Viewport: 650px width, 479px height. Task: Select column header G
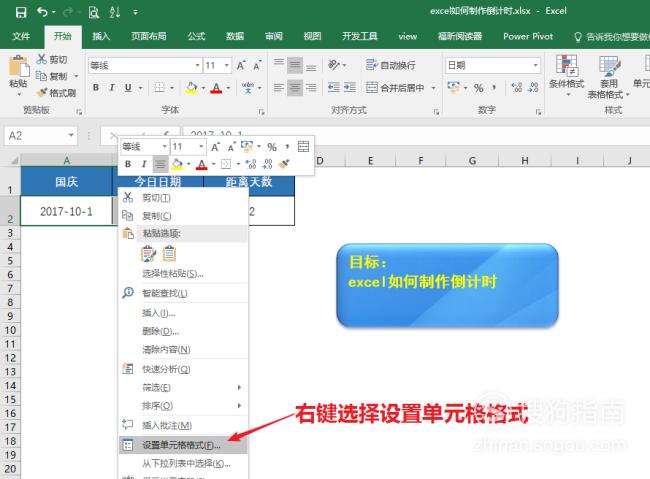(472, 160)
